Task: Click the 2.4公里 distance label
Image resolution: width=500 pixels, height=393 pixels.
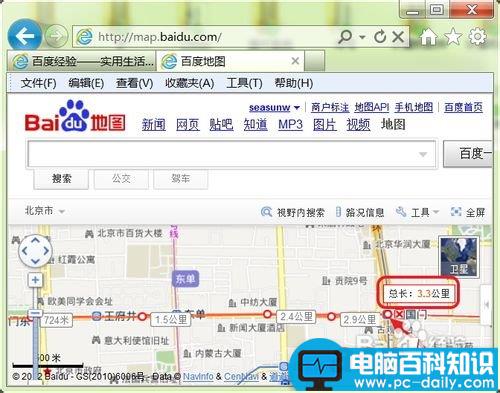Action: tap(296, 316)
